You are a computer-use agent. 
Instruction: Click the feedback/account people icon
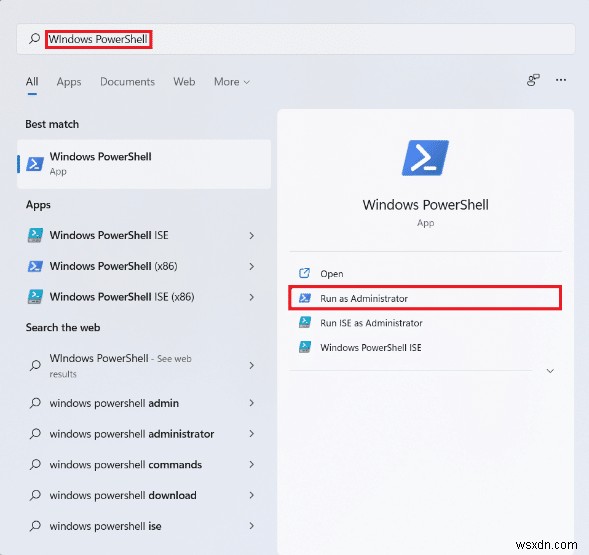click(x=533, y=80)
